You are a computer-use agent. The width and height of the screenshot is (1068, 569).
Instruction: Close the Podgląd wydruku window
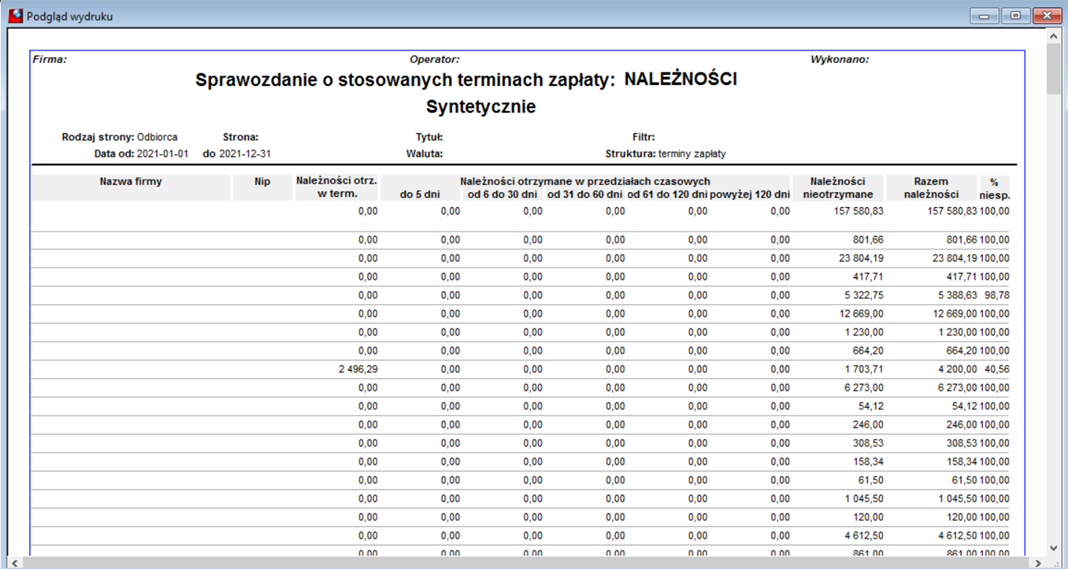1047,15
